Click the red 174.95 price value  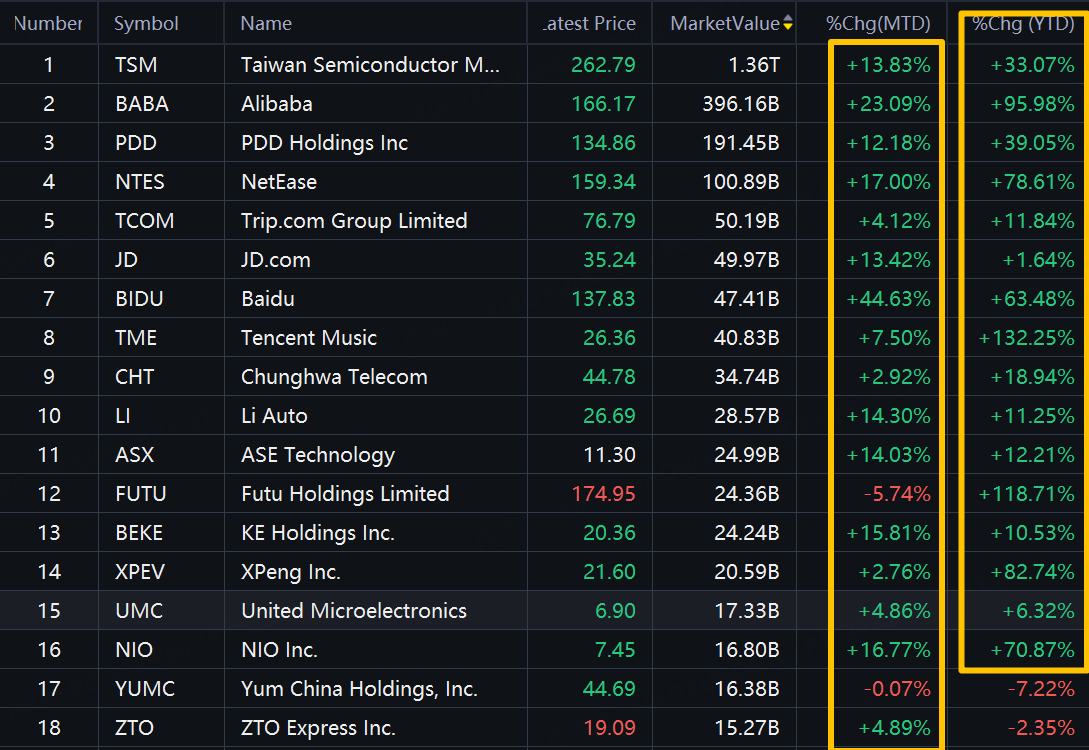click(x=603, y=493)
